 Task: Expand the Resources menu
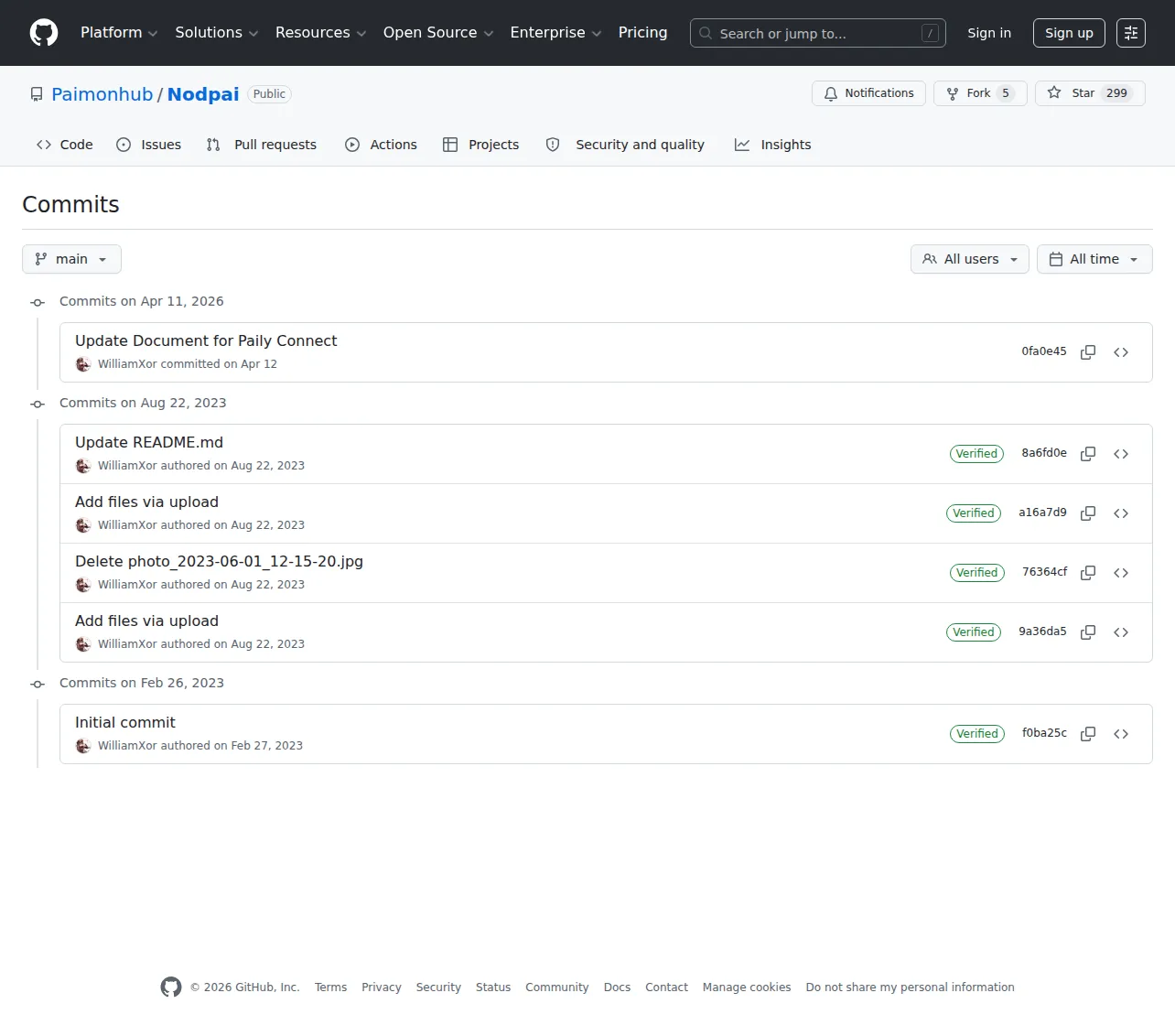(321, 33)
